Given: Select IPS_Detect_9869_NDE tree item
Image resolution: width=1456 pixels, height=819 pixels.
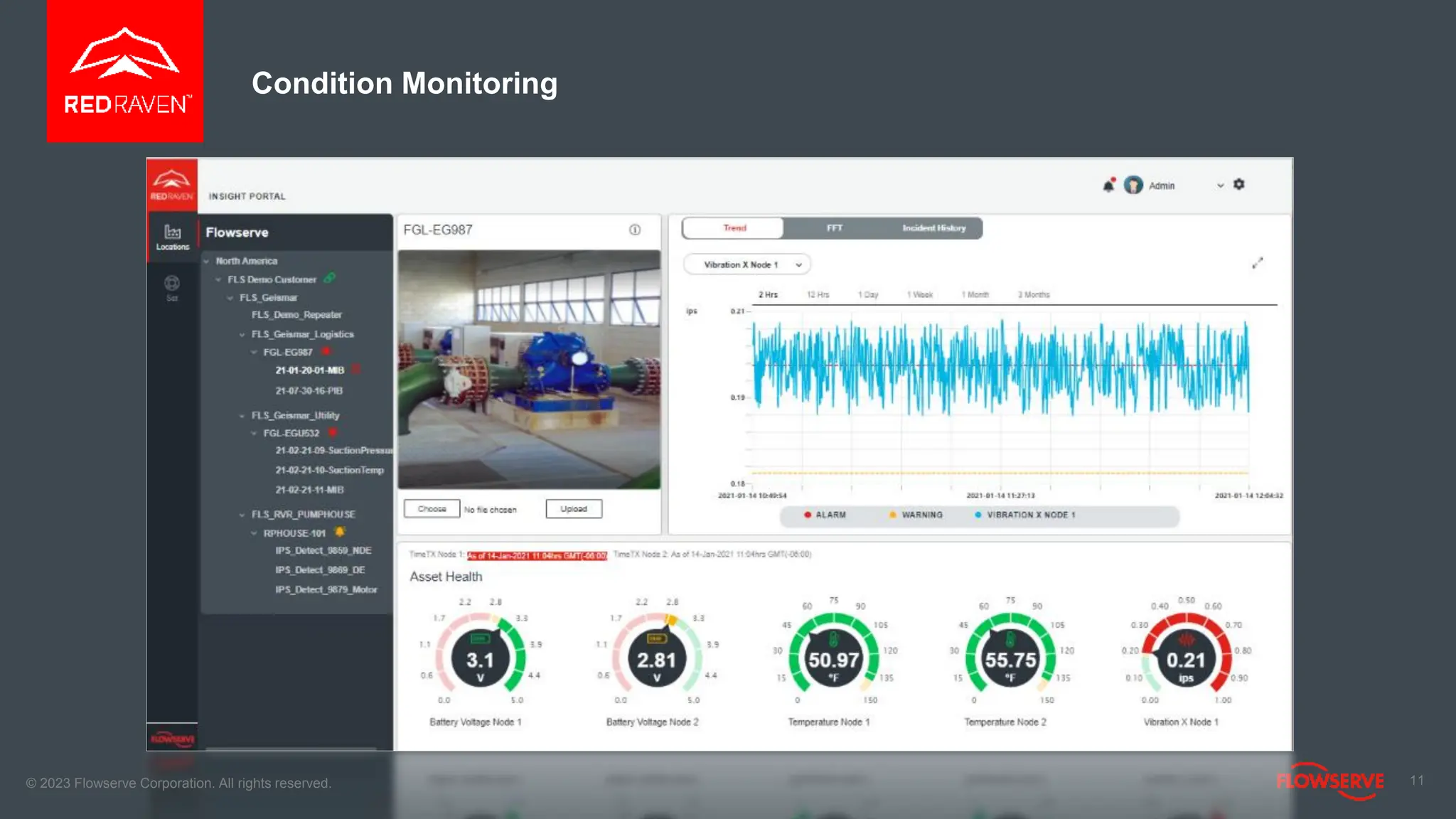Looking at the screenshot, I should 323,550.
